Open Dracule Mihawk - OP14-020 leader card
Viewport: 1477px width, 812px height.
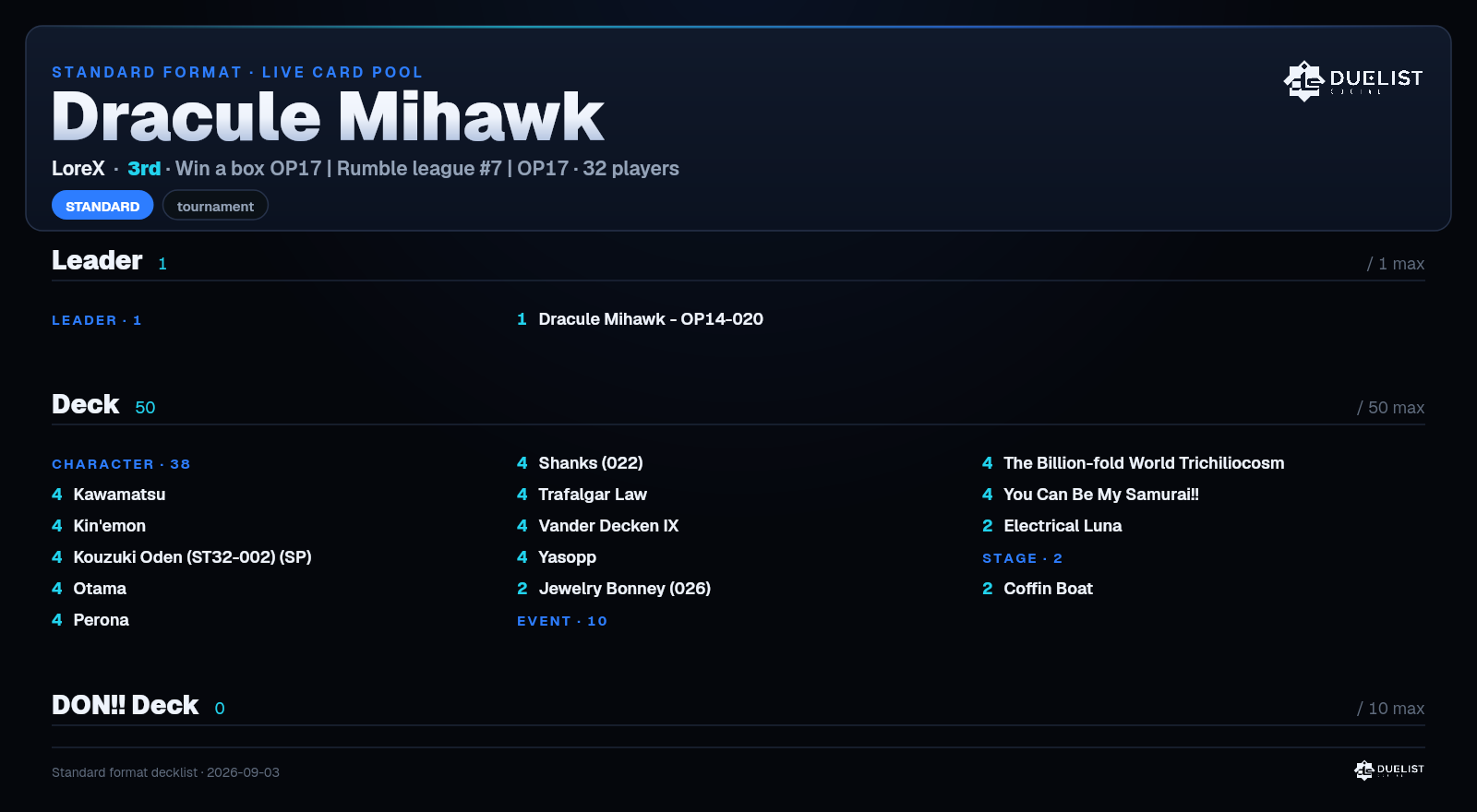tap(640, 319)
